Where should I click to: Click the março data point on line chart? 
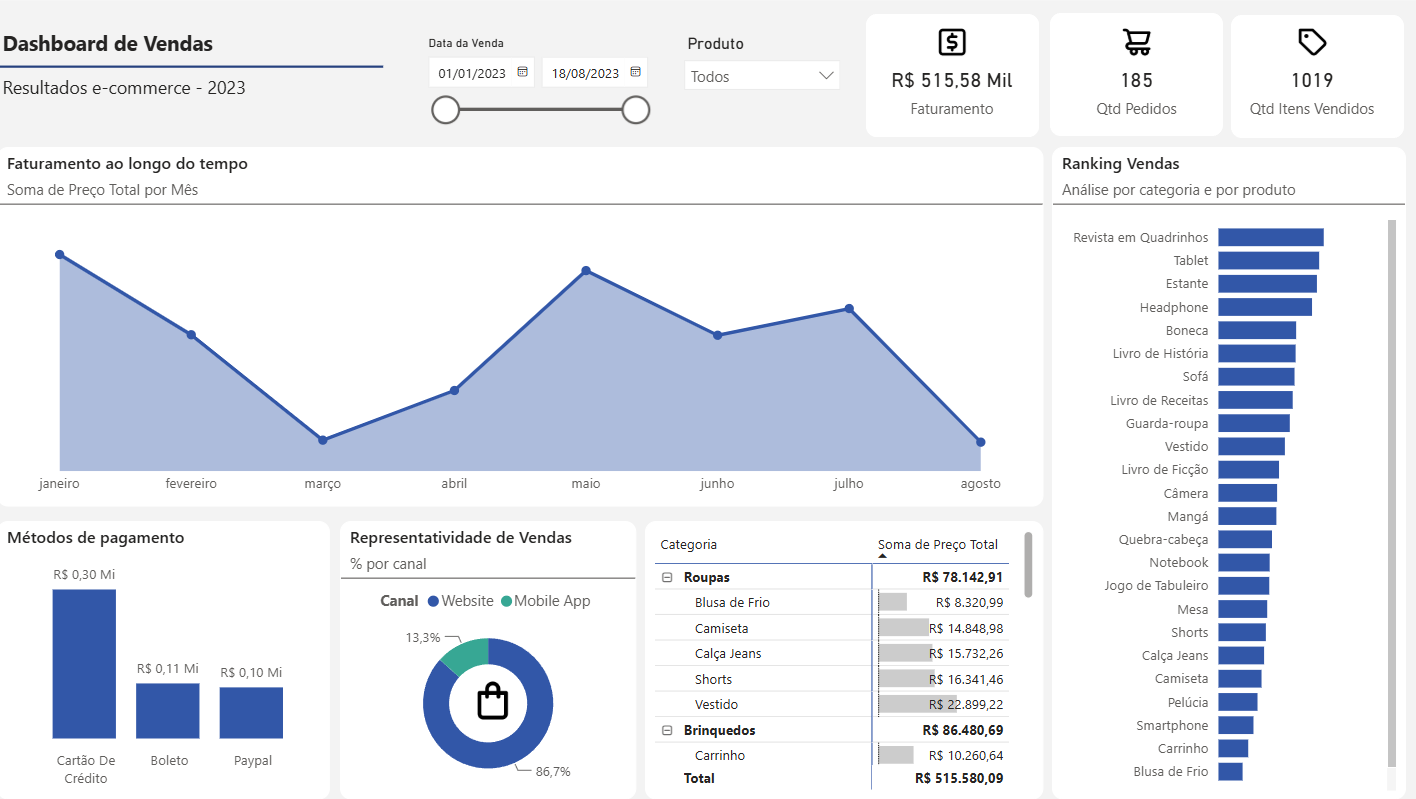(x=322, y=440)
